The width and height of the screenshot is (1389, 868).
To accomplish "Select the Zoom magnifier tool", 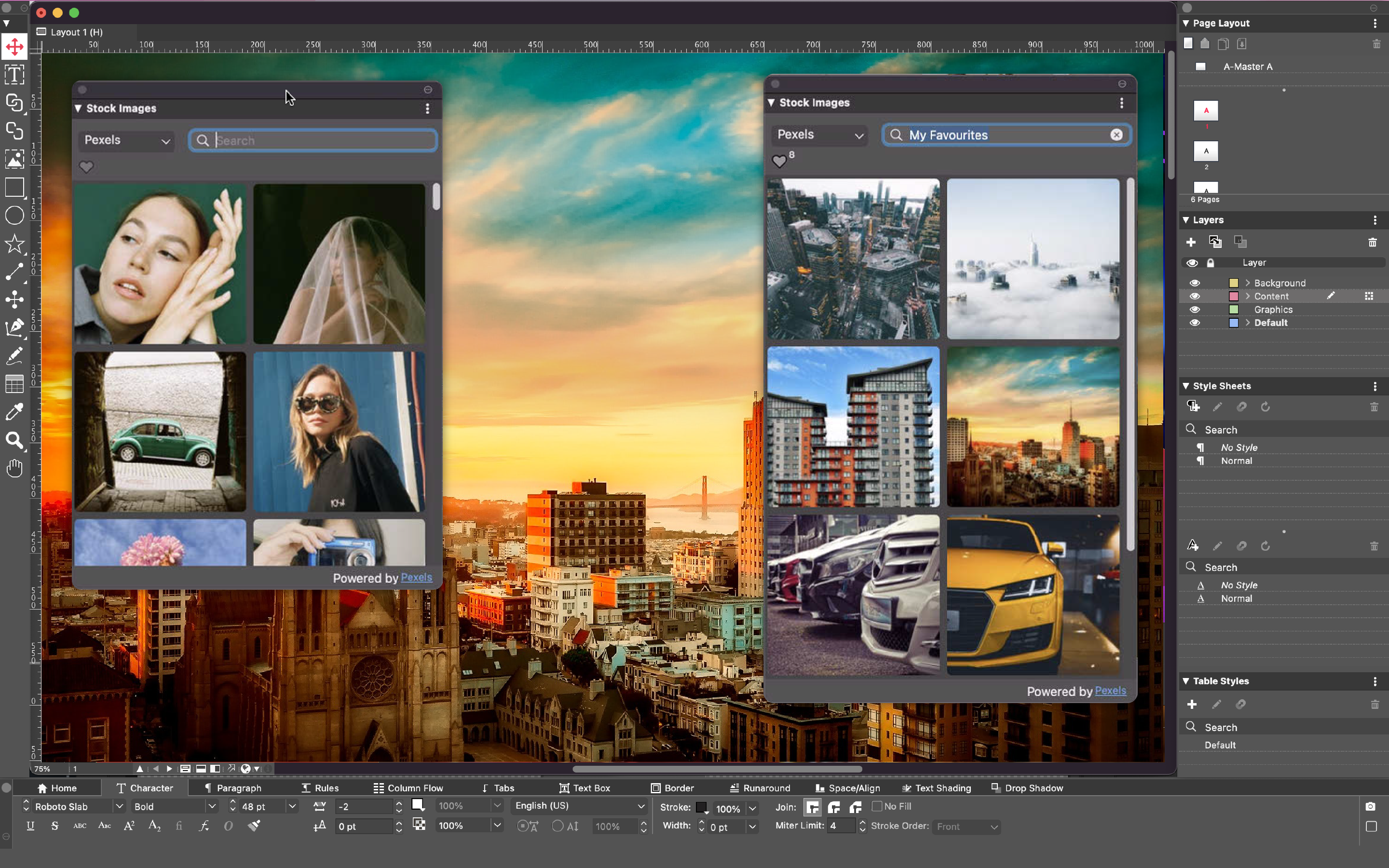I will click(14, 440).
